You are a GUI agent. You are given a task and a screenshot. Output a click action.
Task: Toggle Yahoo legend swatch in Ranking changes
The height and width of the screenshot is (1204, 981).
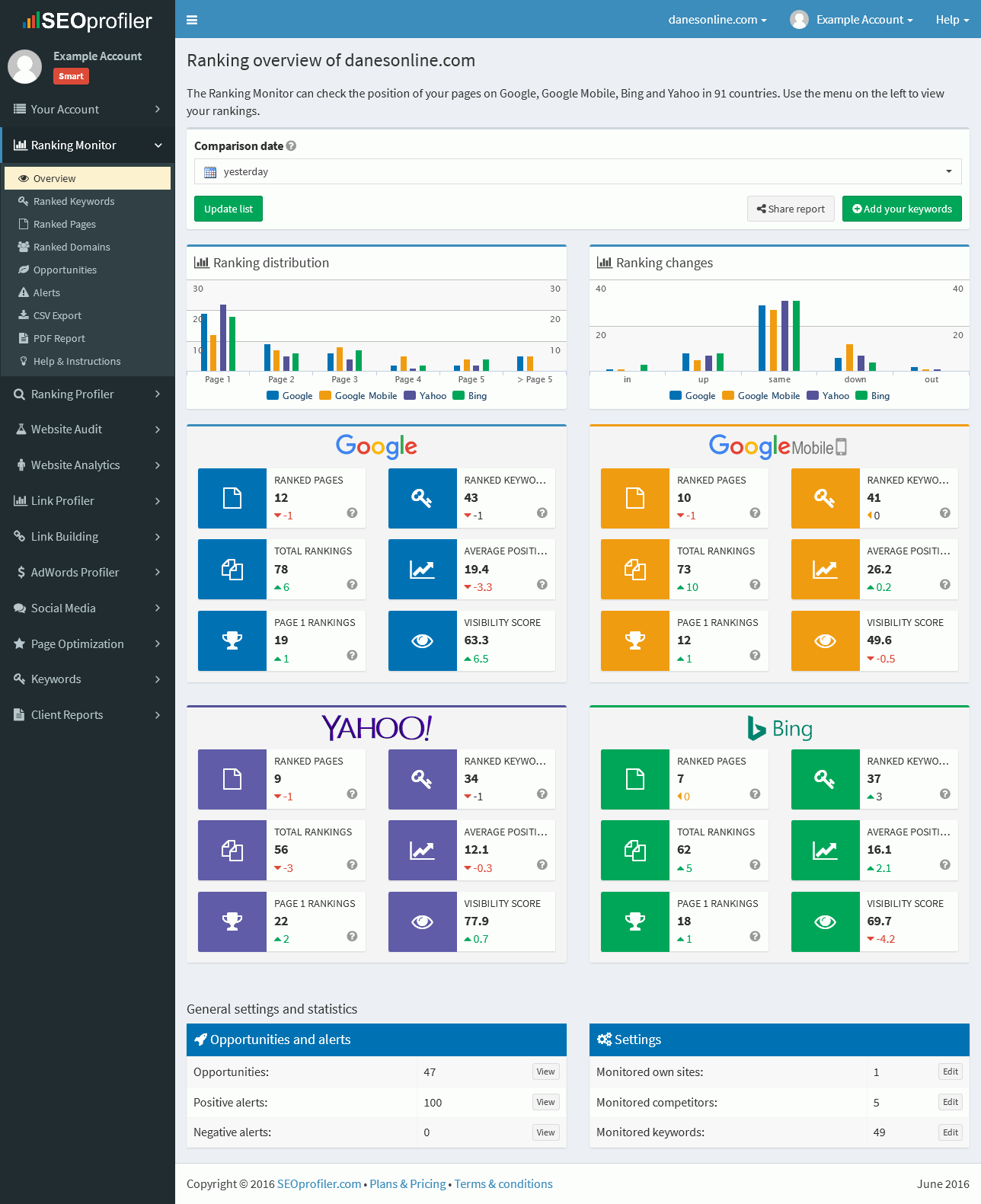click(x=813, y=395)
